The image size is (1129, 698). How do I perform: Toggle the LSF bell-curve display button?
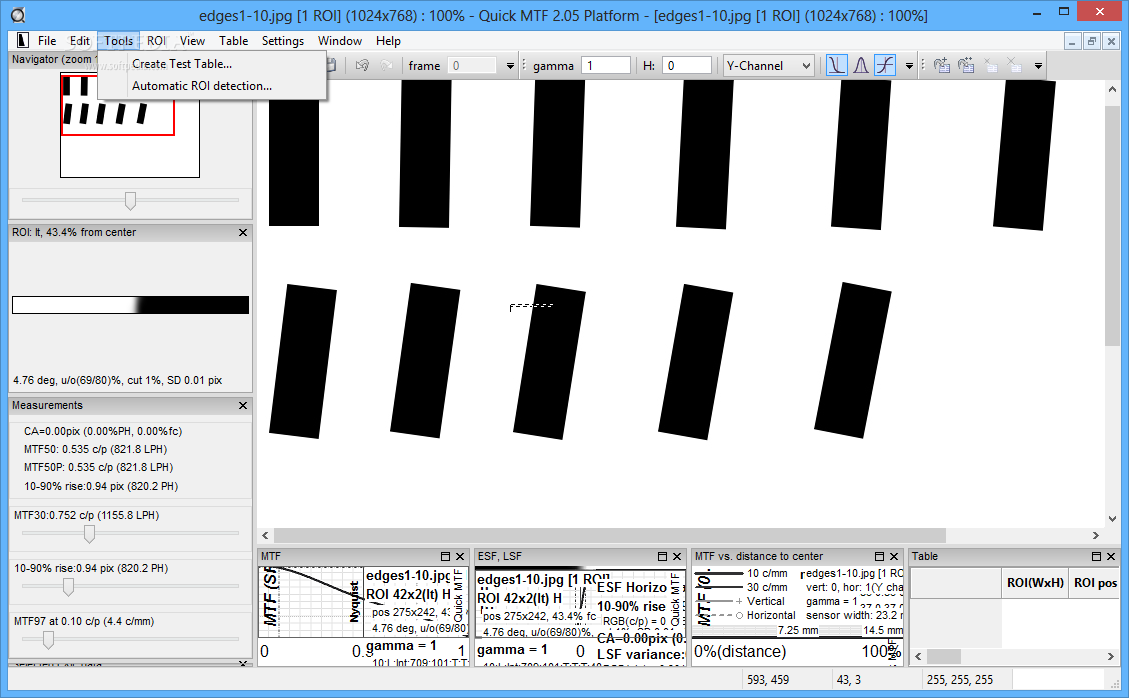[860, 66]
